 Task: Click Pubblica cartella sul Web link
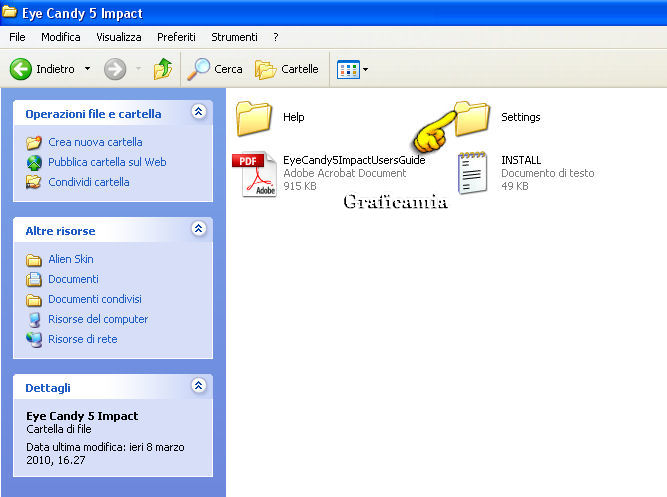tap(107, 162)
